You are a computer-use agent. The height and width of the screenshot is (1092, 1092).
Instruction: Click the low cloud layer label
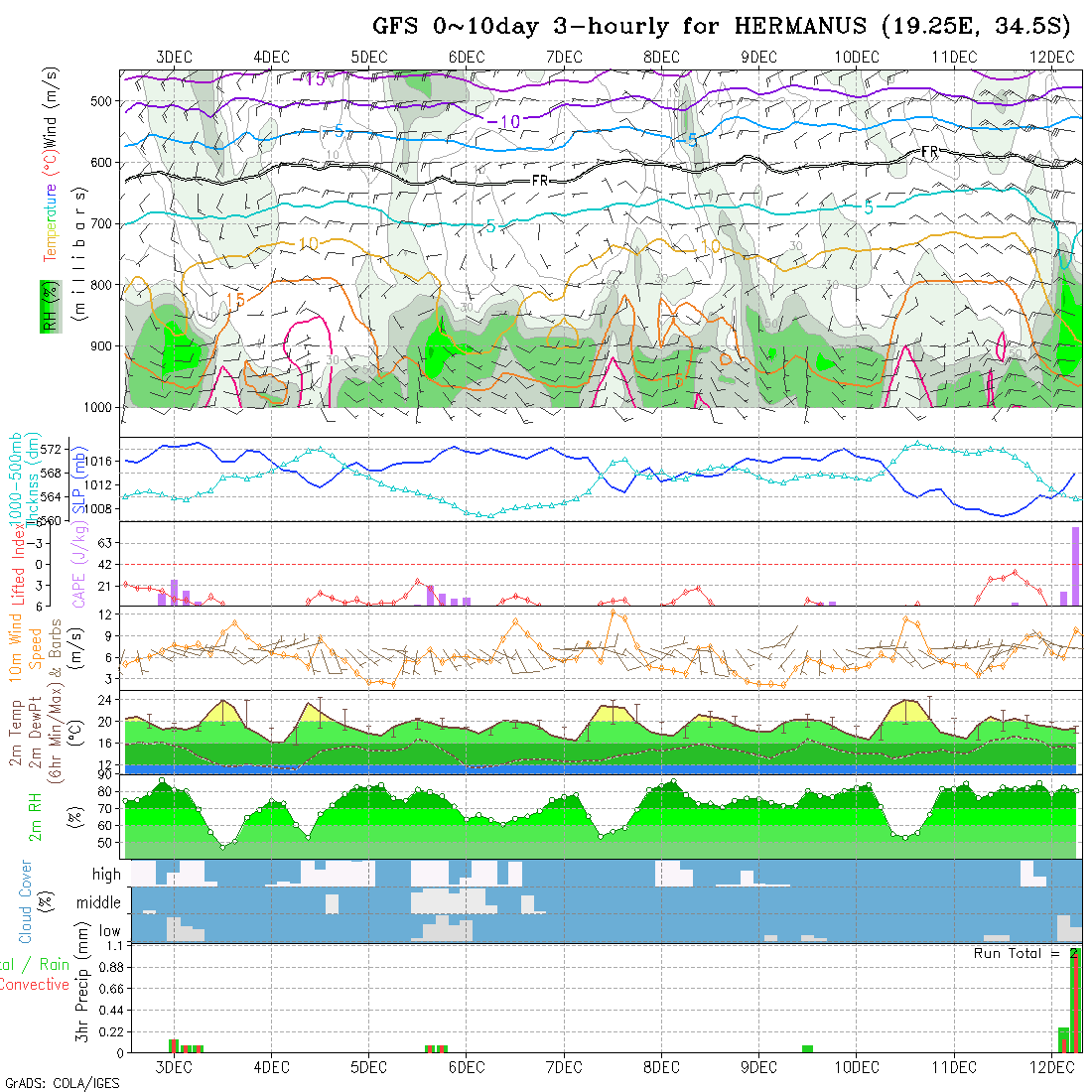(x=109, y=931)
